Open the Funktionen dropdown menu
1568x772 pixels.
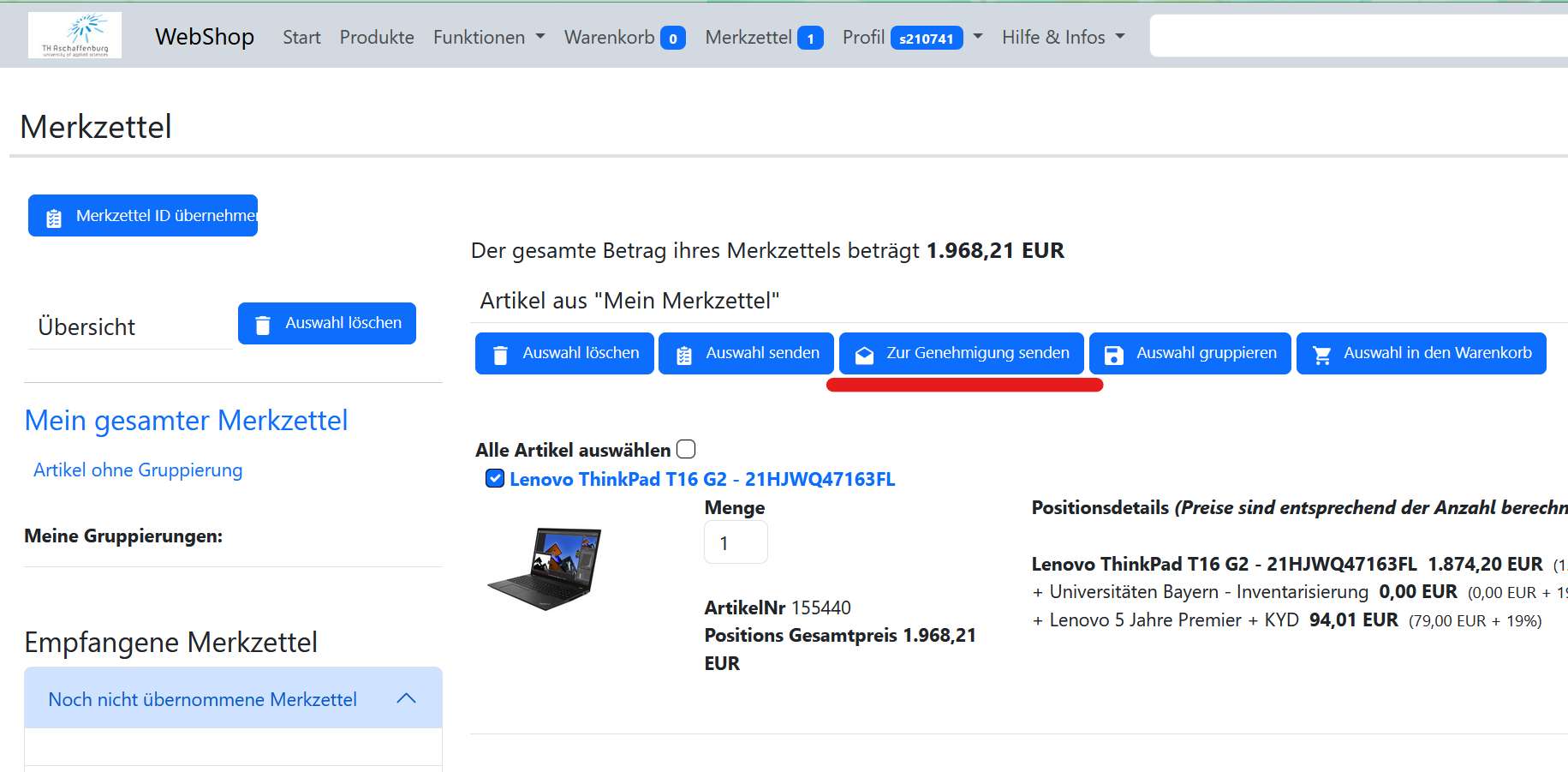pos(489,37)
